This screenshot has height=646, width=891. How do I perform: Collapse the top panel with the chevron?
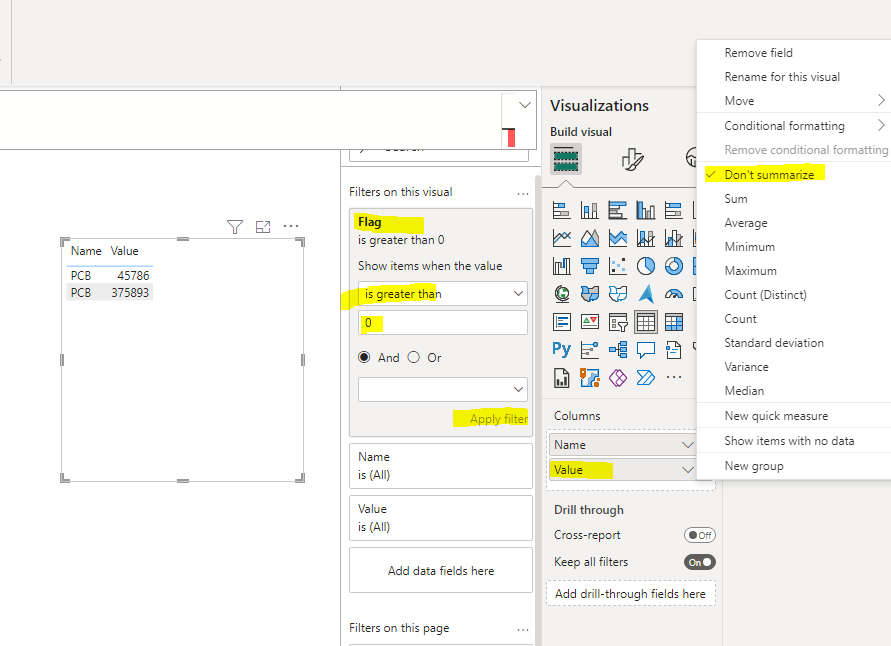pos(524,105)
